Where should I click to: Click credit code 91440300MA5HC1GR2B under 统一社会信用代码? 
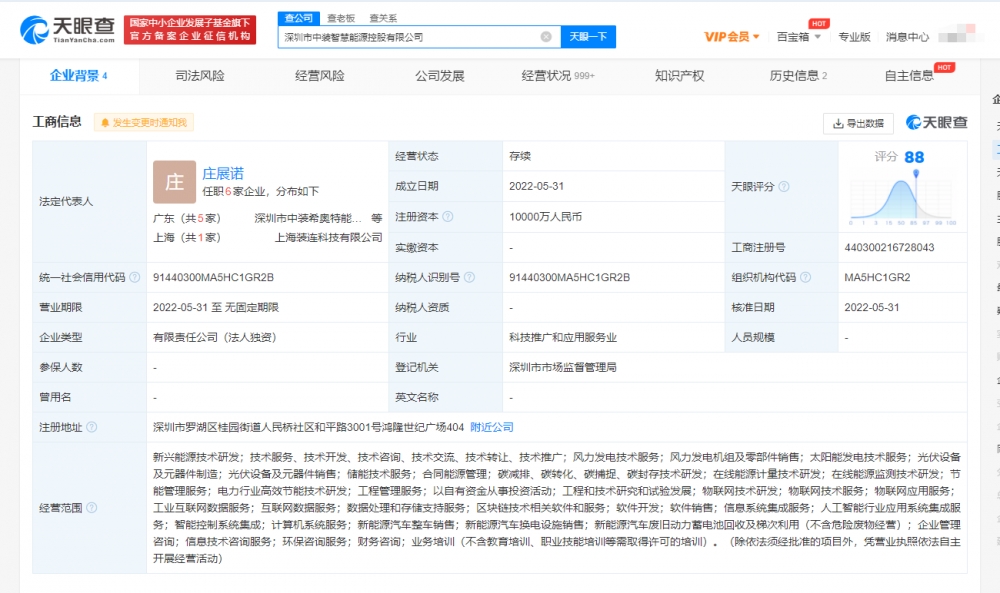213,277
